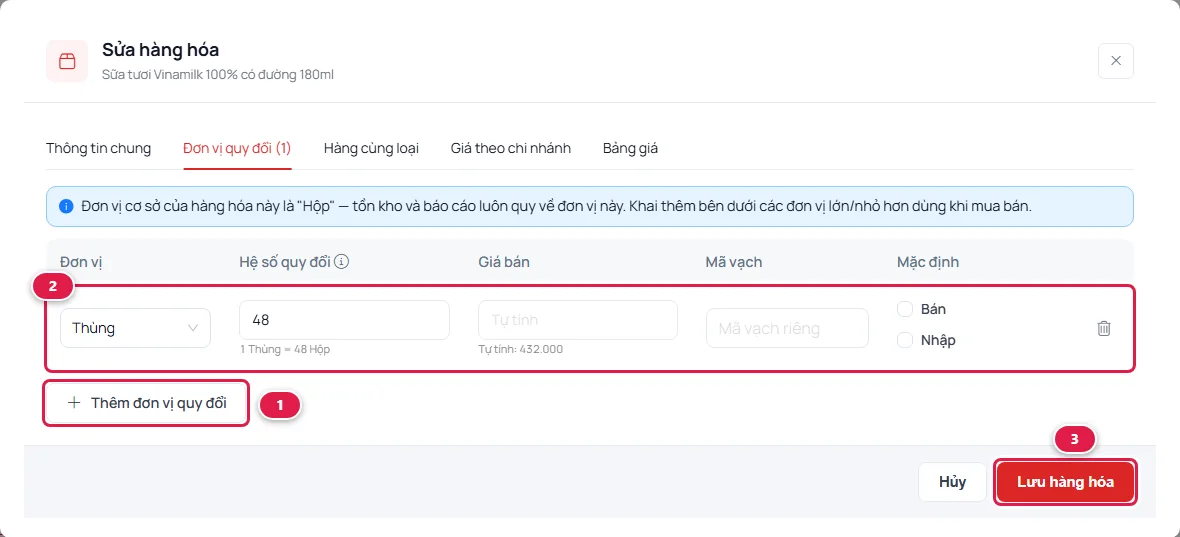Select the Đơn vị quy đổi (1) tab
This screenshot has height=537, width=1180.
[237, 148]
